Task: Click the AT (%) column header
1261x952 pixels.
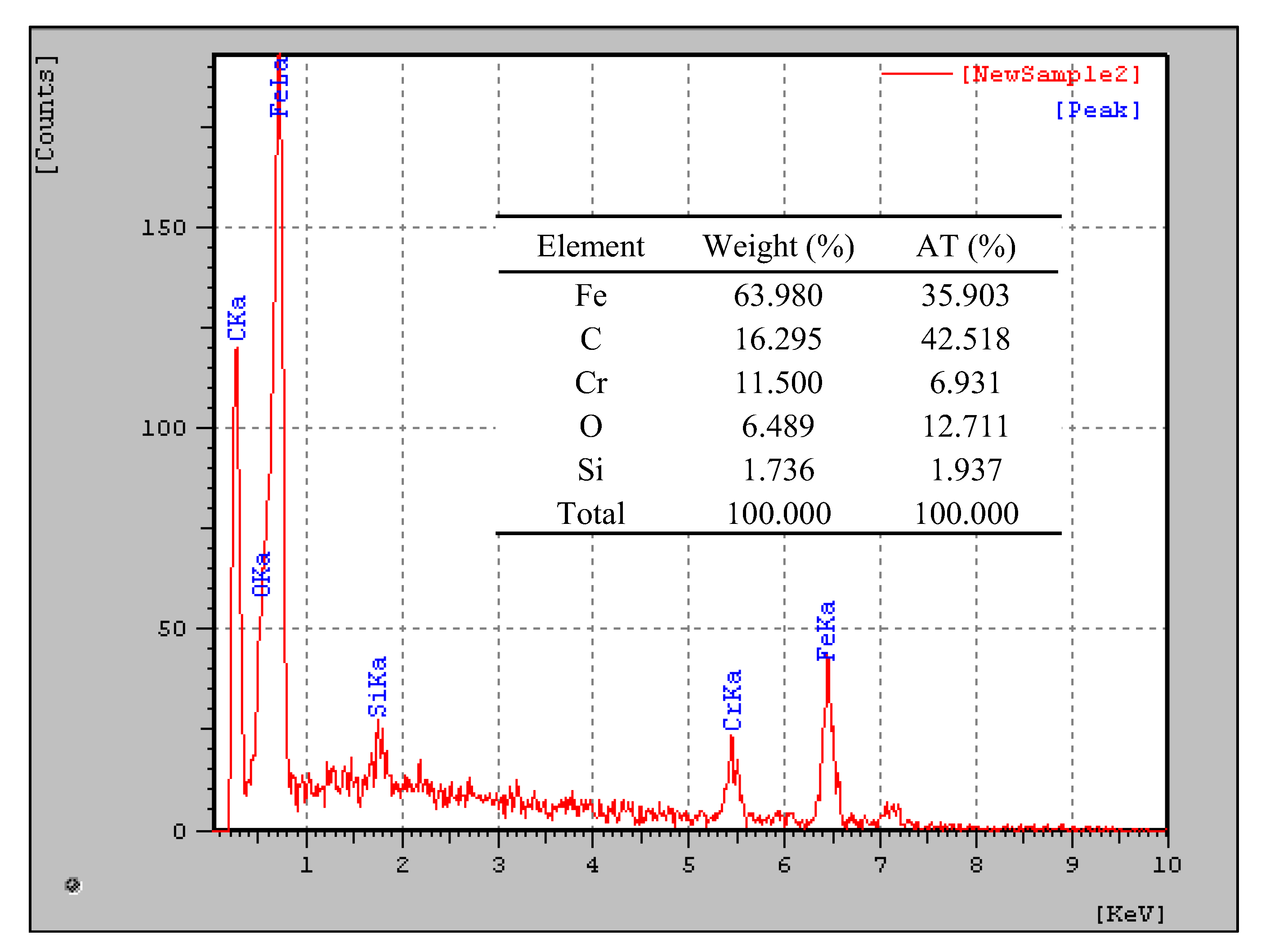Action: pos(966,246)
